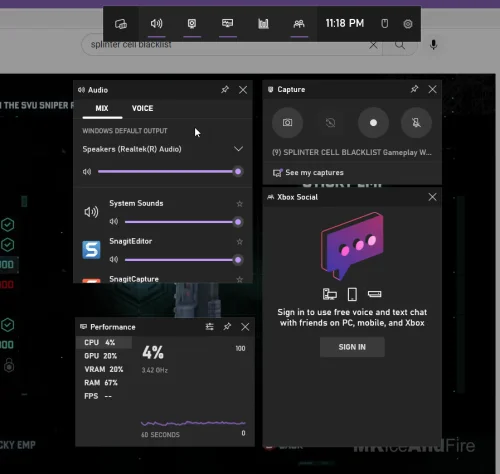Viewport: 500px width, 474px height.
Task: Pin the Audio widget
Action: point(225,89)
